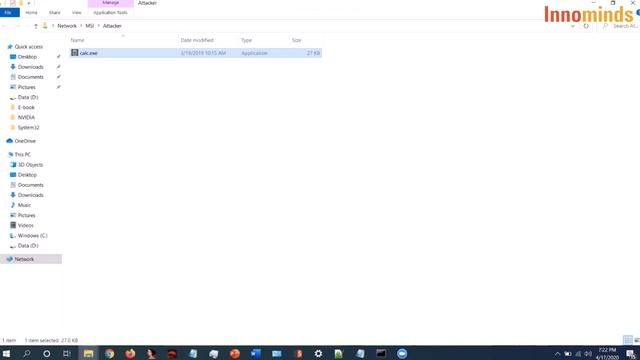The image size is (640, 360).
Task: Sort files by the Size column
Action: click(x=296, y=40)
